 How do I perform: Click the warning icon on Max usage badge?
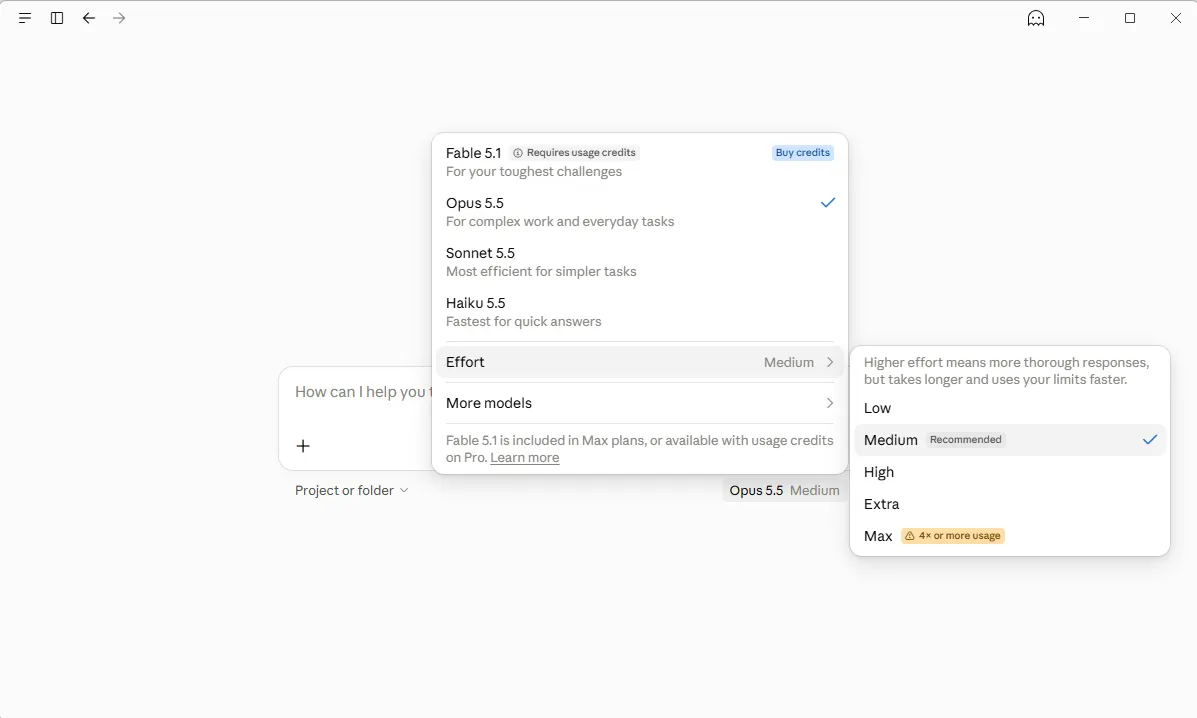(909, 536)
